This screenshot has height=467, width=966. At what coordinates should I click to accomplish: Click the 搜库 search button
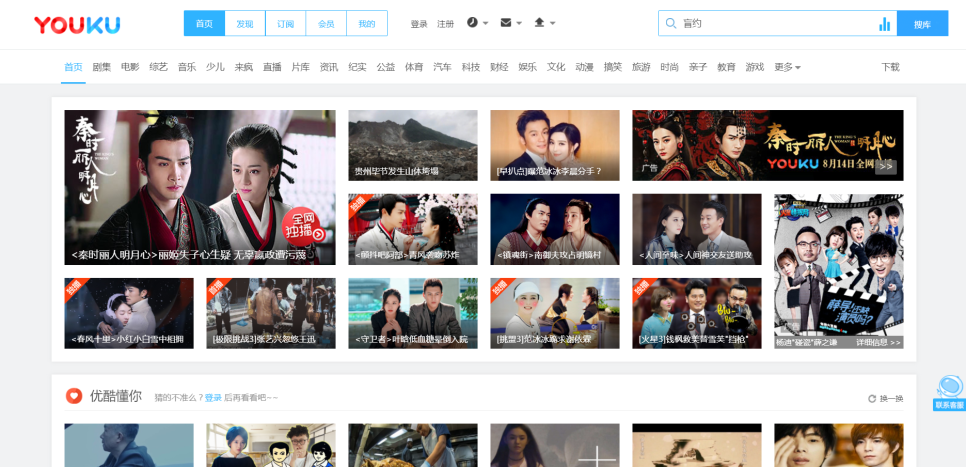922,23
